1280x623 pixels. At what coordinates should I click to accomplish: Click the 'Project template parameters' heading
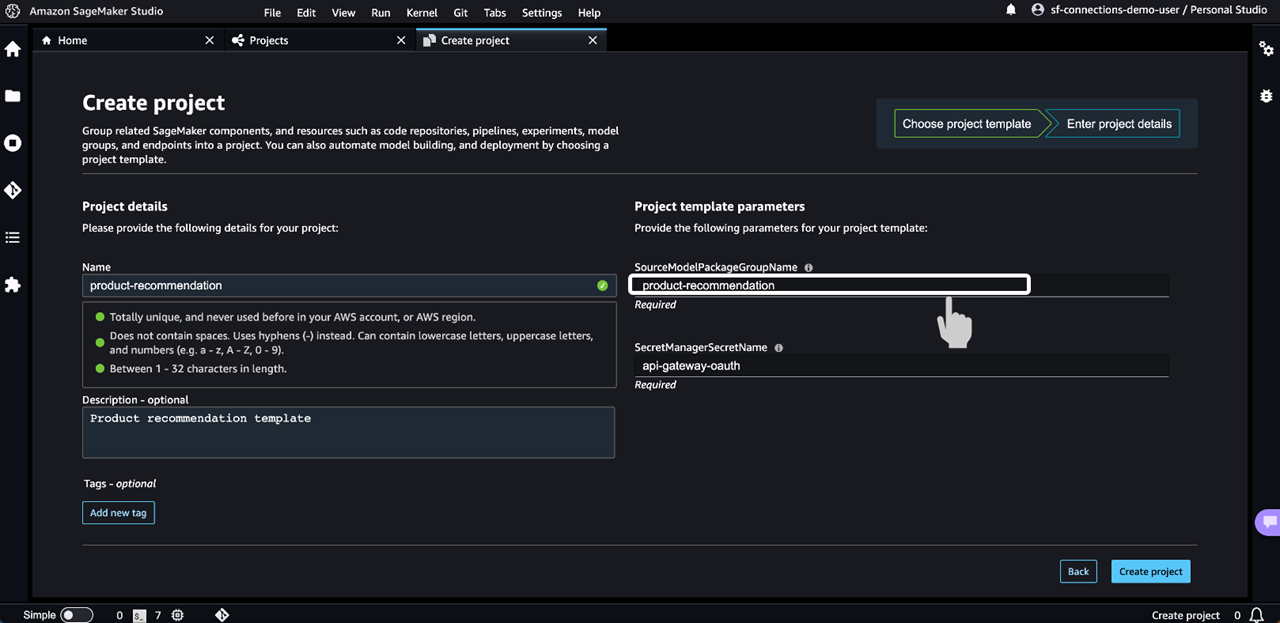pos(719,207)
